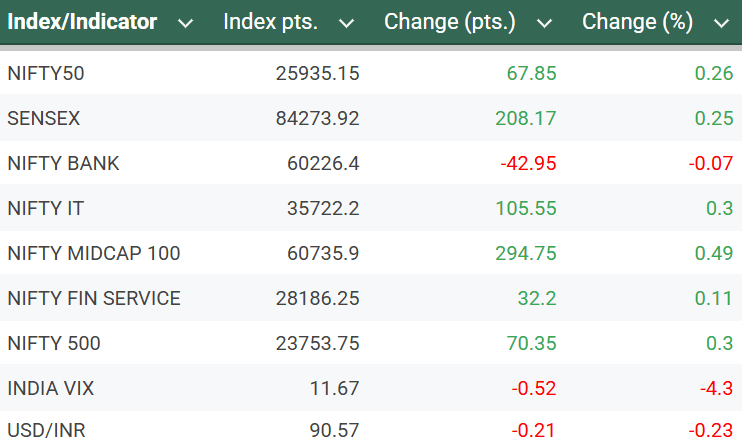Screen dimensions: 742x445
Task: Click the Change (pts.) column dropdown chevron
Action: point(544,23)
